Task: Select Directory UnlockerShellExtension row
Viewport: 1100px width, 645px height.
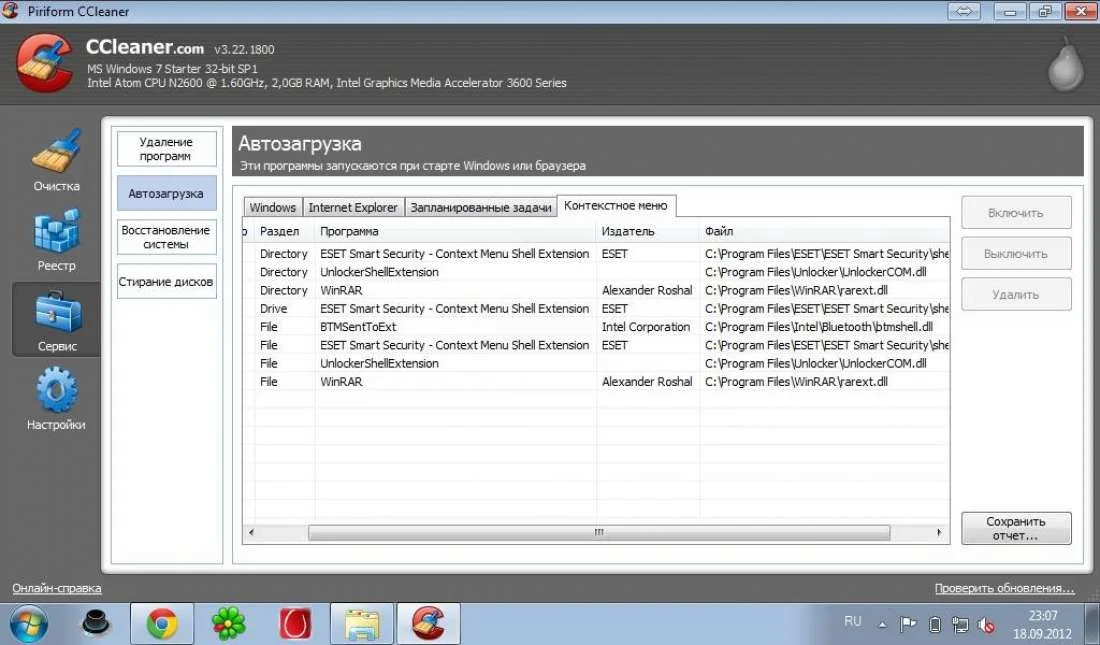Action: click(596, 272)
